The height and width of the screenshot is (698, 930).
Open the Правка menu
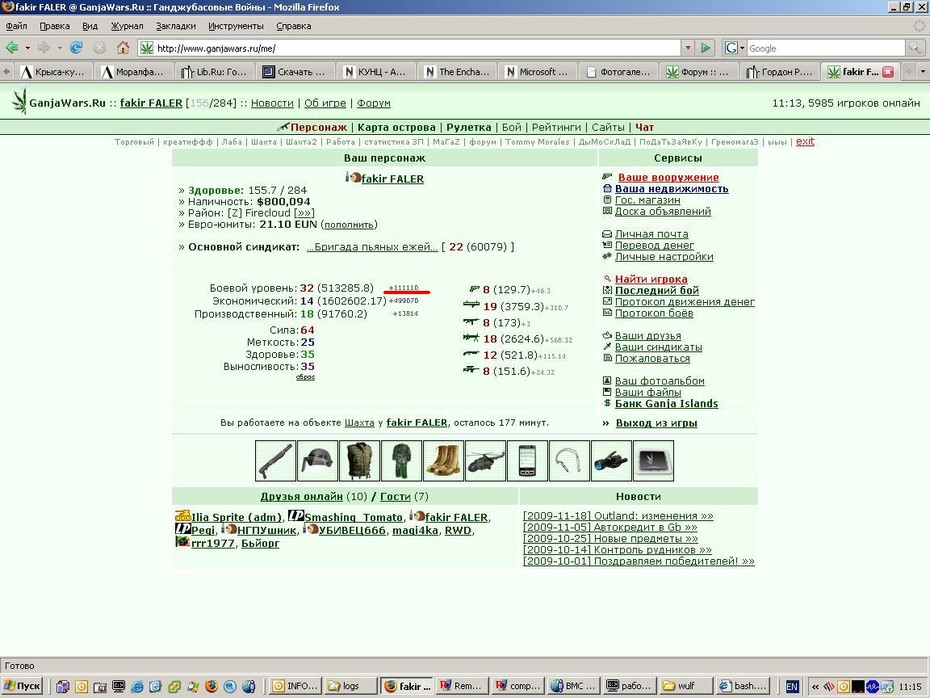[x=55, y=26]
